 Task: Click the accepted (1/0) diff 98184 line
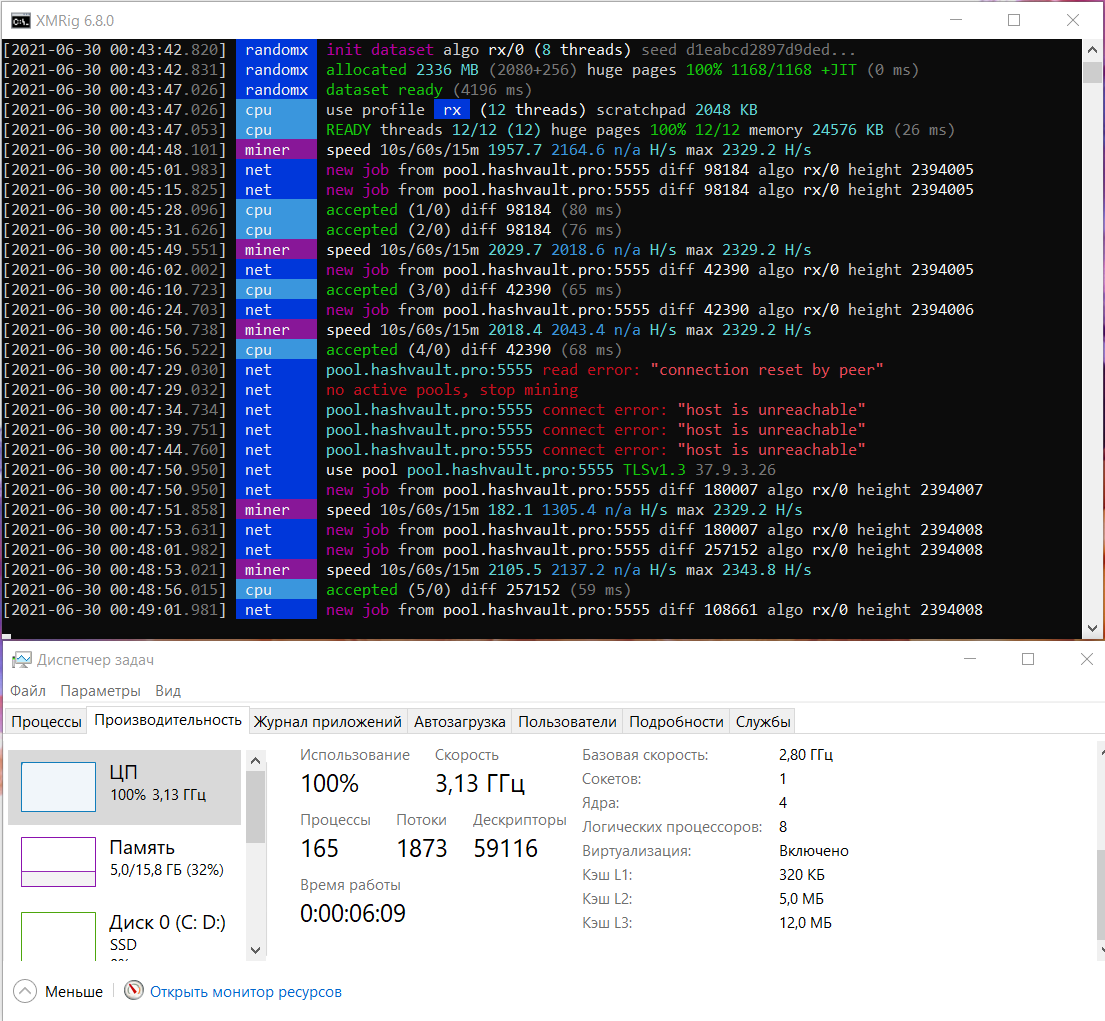[474, 210]
